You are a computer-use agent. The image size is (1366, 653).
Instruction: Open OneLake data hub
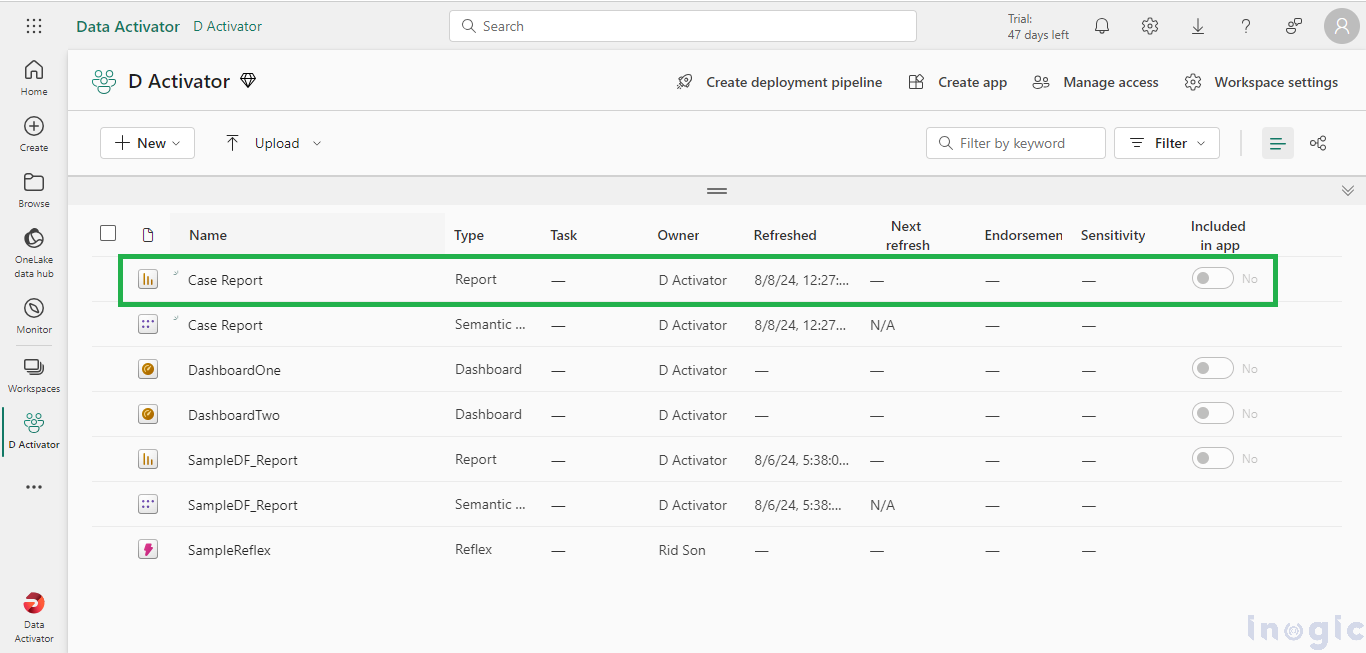pos(34,252)
